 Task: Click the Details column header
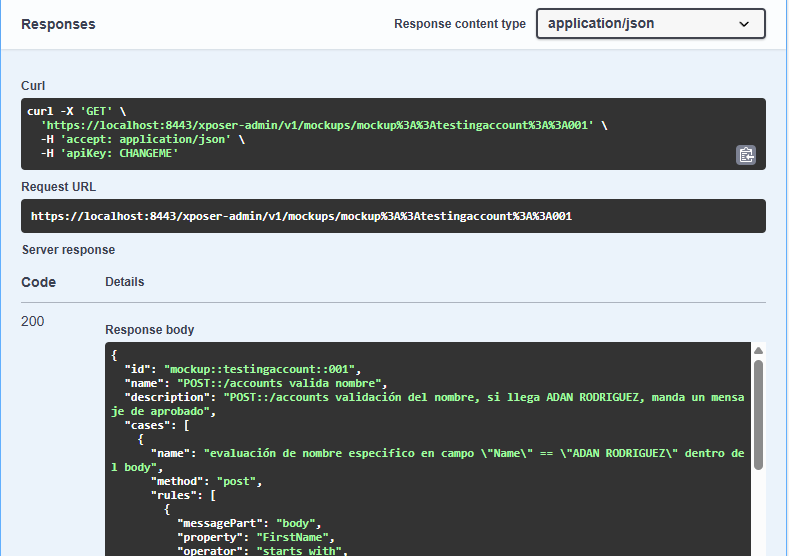[x=125, y=282]
